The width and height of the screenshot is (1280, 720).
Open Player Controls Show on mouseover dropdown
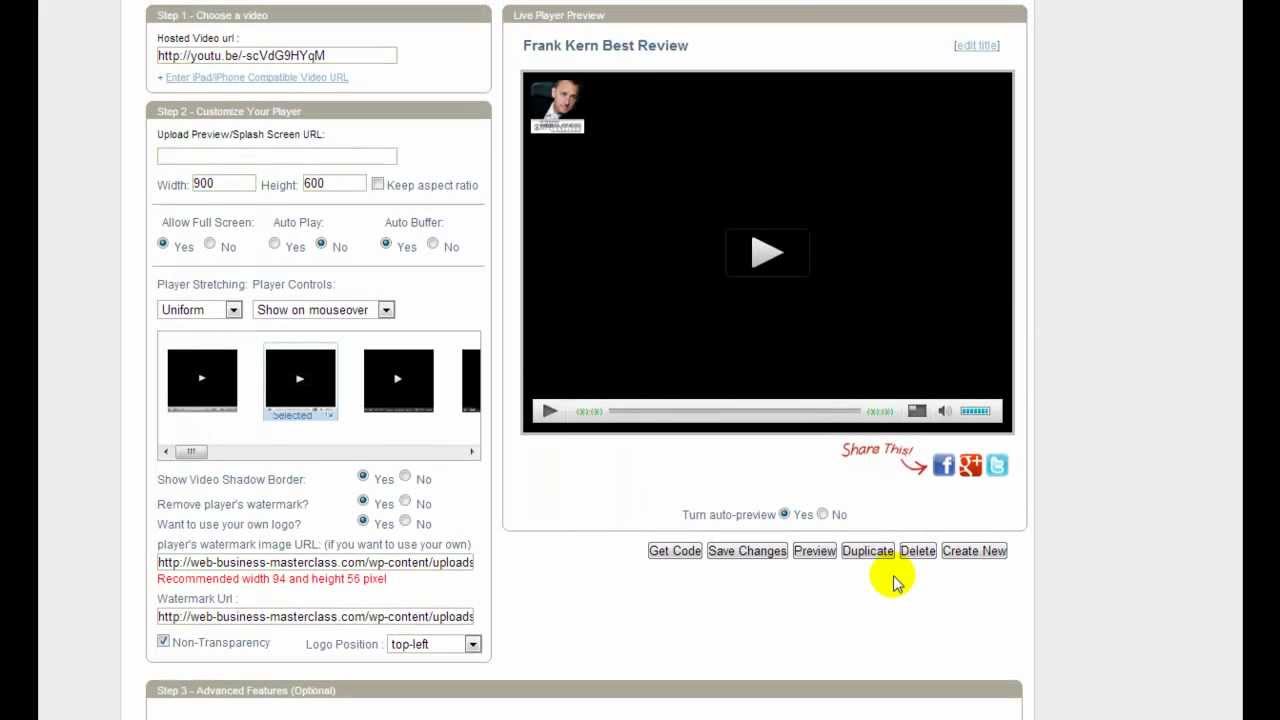pos(323,310)
